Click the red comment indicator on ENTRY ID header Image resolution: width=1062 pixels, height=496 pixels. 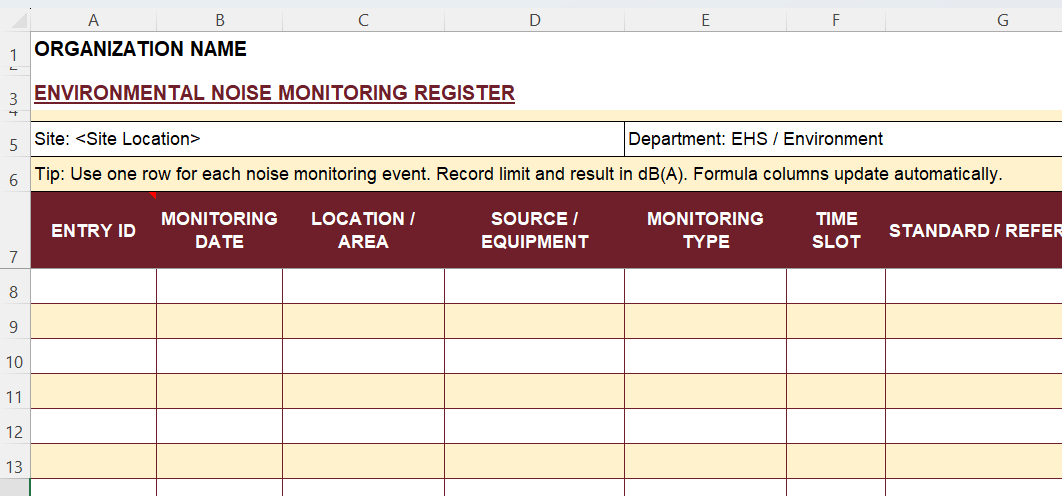pyautogui.click(x=153, y=195)
